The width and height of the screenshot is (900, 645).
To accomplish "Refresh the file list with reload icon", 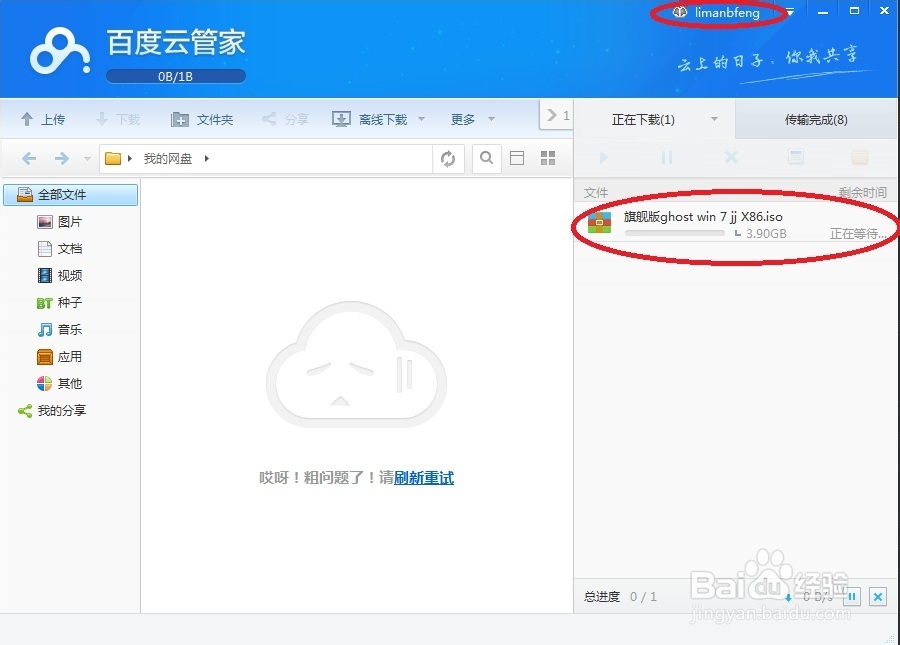I will coord(448,157).
